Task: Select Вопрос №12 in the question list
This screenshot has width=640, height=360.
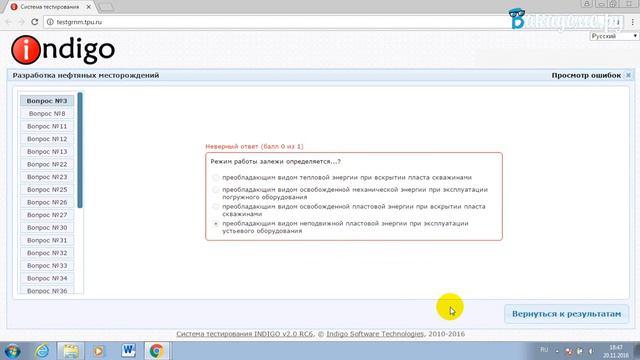Action: [x=47, y=139]
